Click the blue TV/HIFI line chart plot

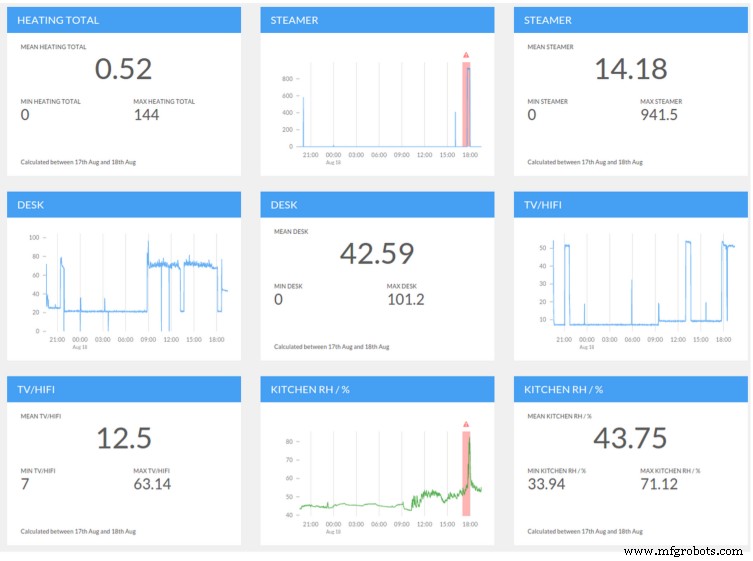click(x=644, y=283)
